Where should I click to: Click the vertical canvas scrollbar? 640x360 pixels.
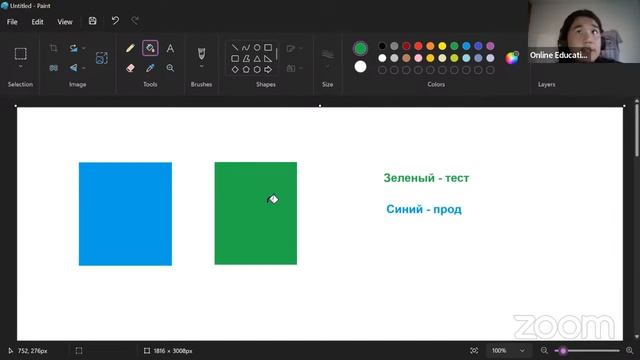[637, 129]
